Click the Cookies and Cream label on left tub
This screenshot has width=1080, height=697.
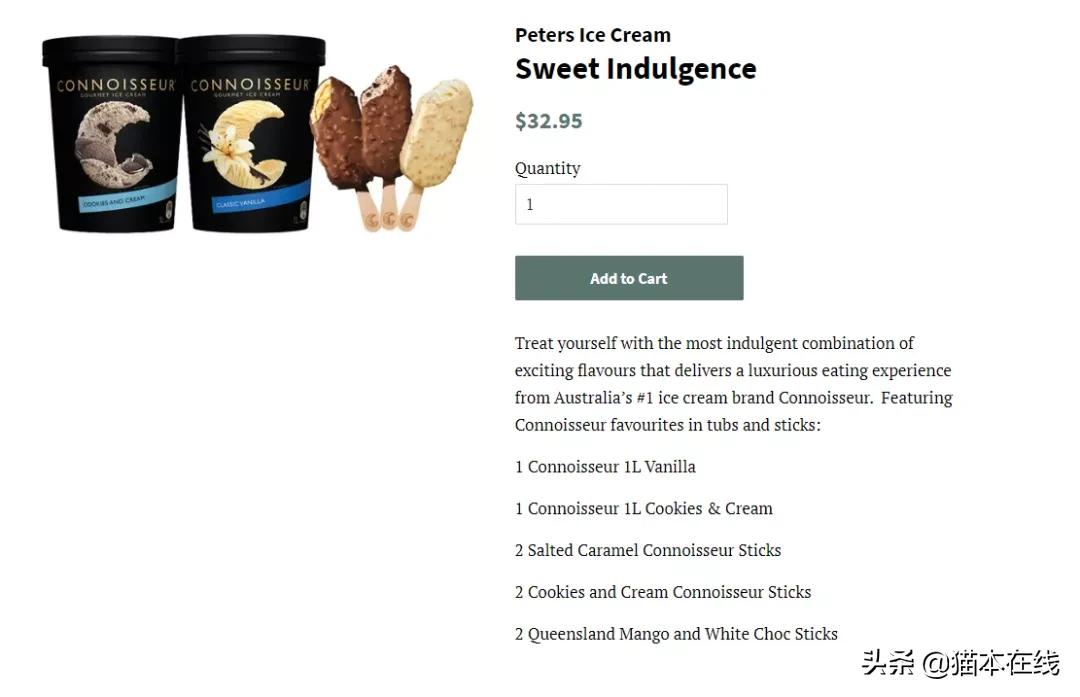114,200
